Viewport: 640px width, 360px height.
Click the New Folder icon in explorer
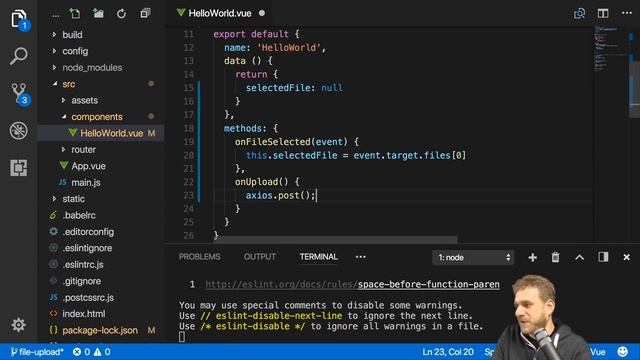coord(98,13)
